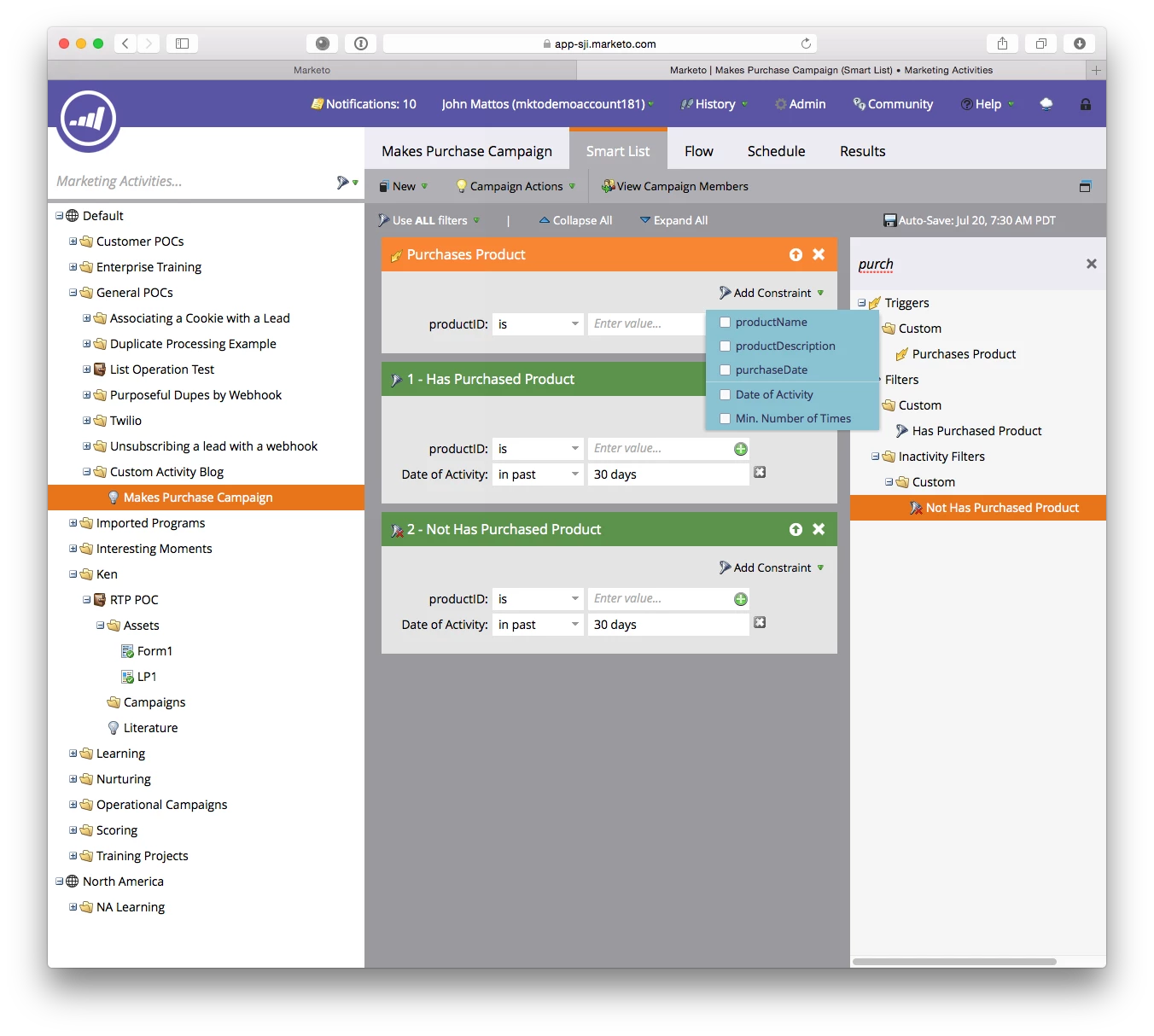Viewport: 1154px width, 1036px height.
Task: Collapse the General POCs folder
Action: point(73,293)
